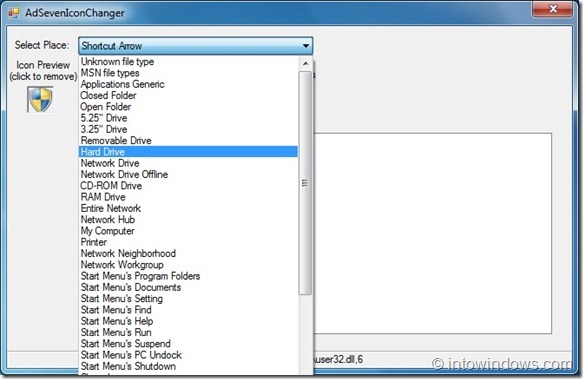Choose MSN file types entry
This screenshot has height=379, width=583.
189,73
